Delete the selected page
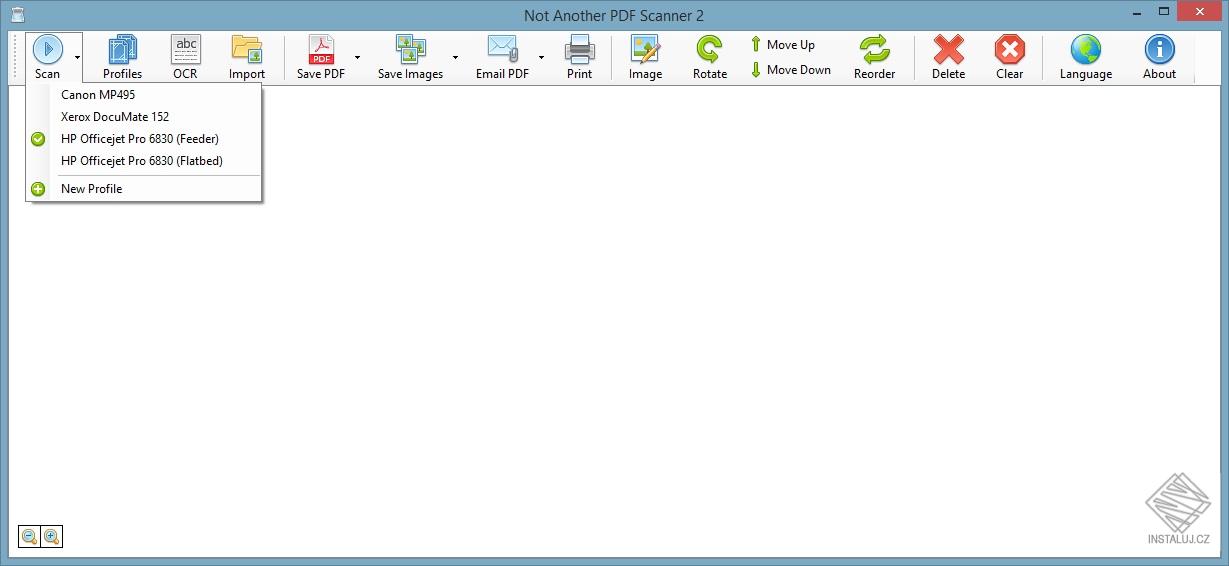The image size is (1229, 566). point(948,57)
